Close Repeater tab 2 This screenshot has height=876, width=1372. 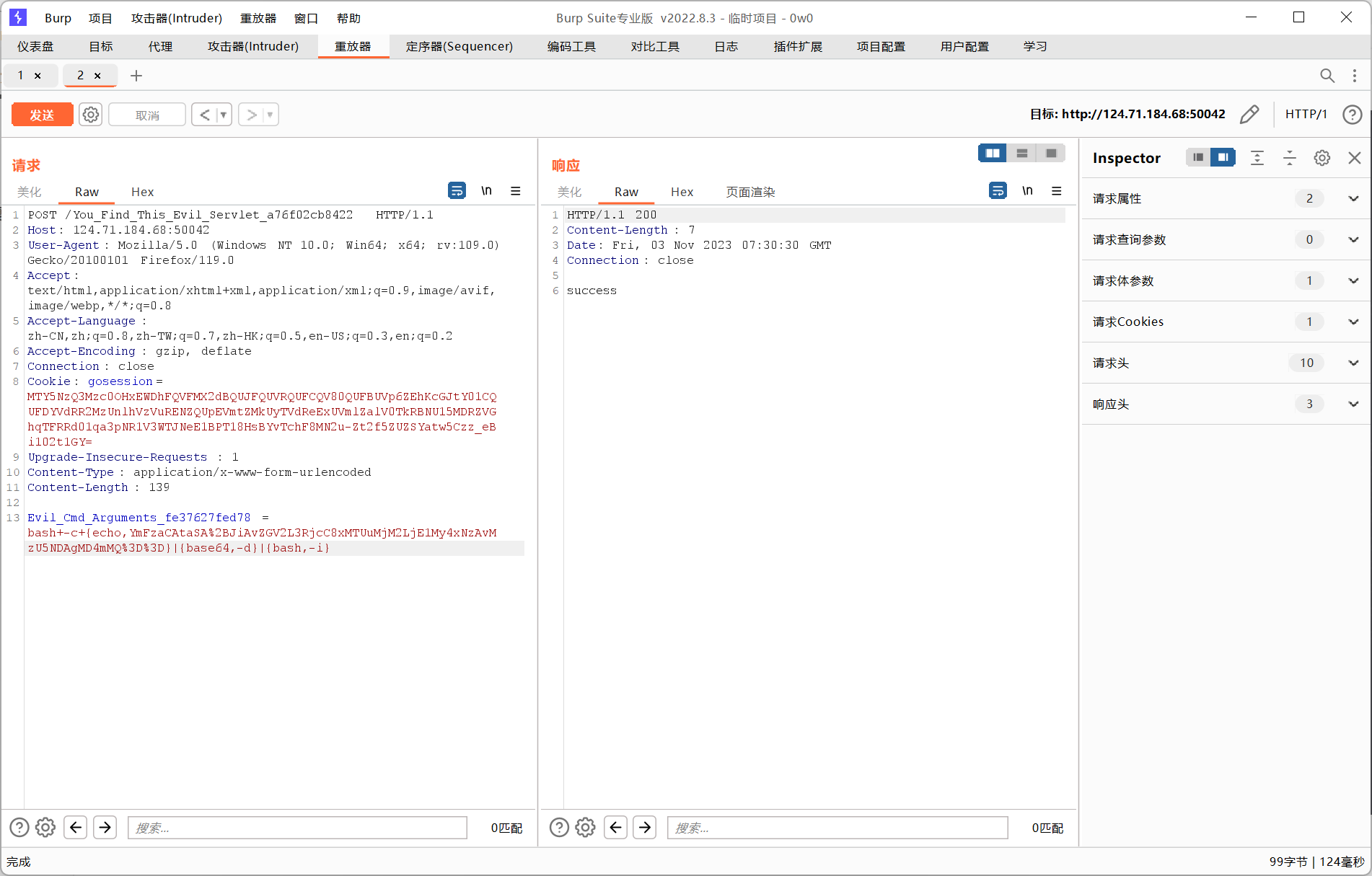pyautogui.click(x=97, y=76)
